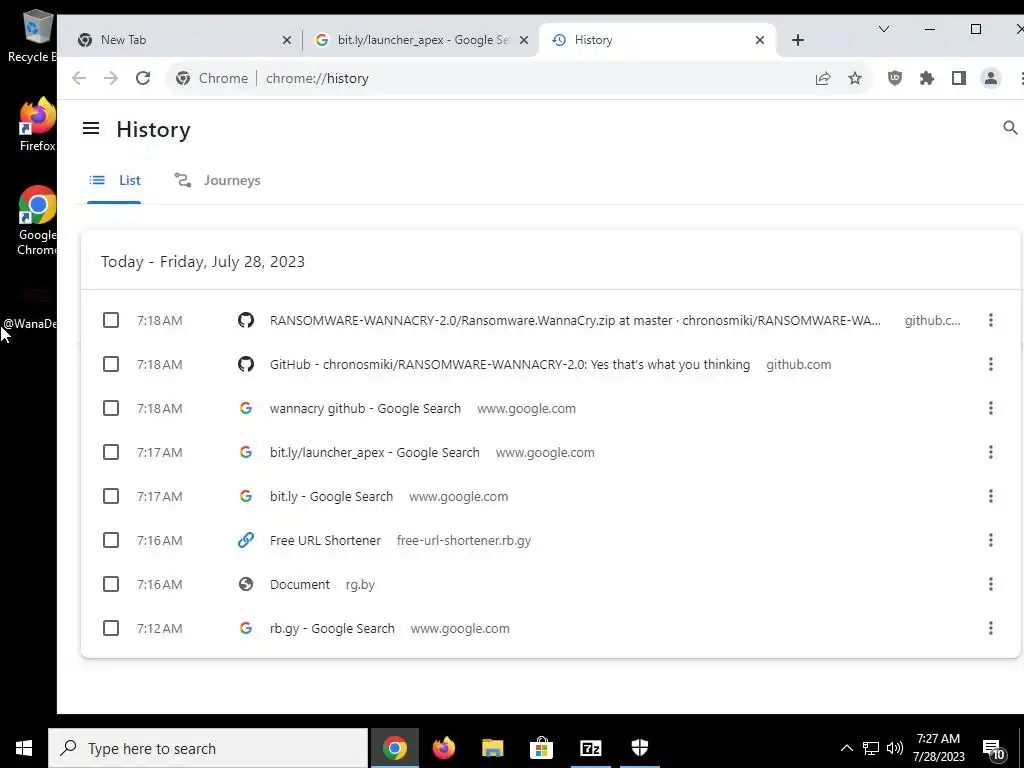Open more actions for wannacry github search
Viewport: 1024px width, 768px height.
(x=991, y=408)
